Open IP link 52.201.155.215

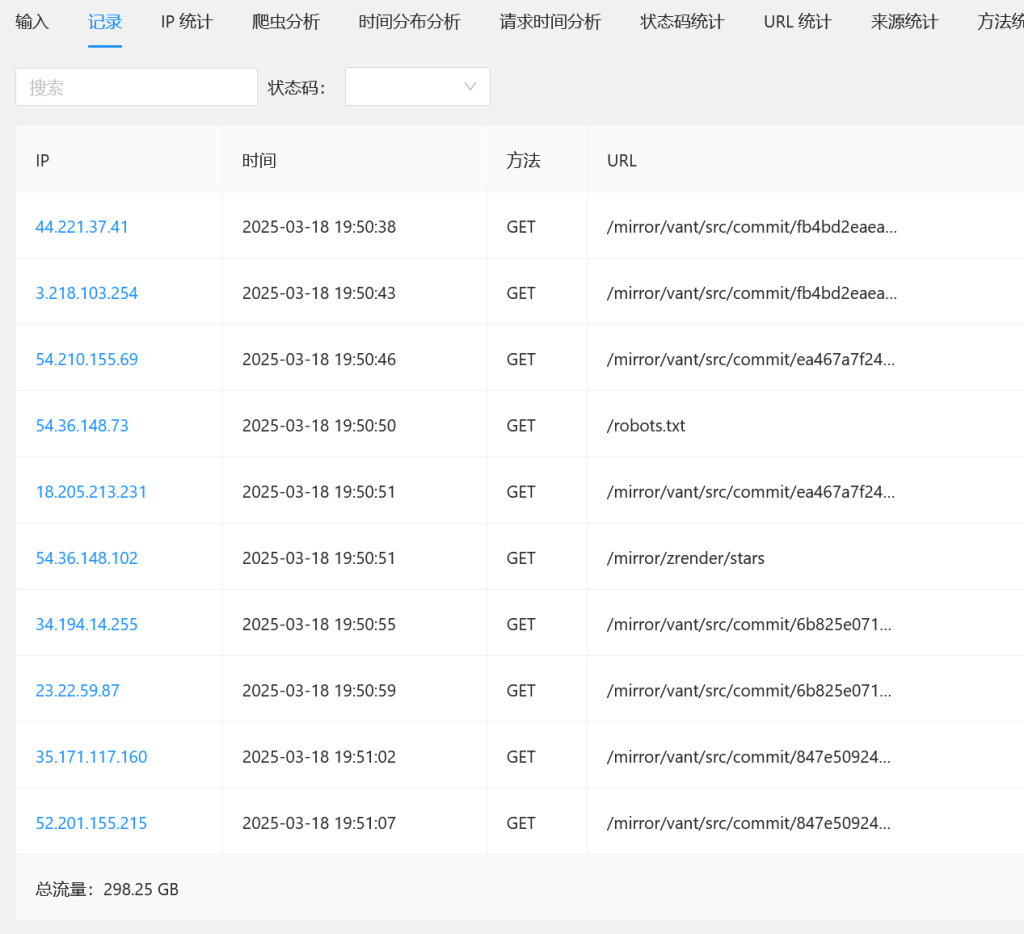pyautogui.click(x=91, y=823)
